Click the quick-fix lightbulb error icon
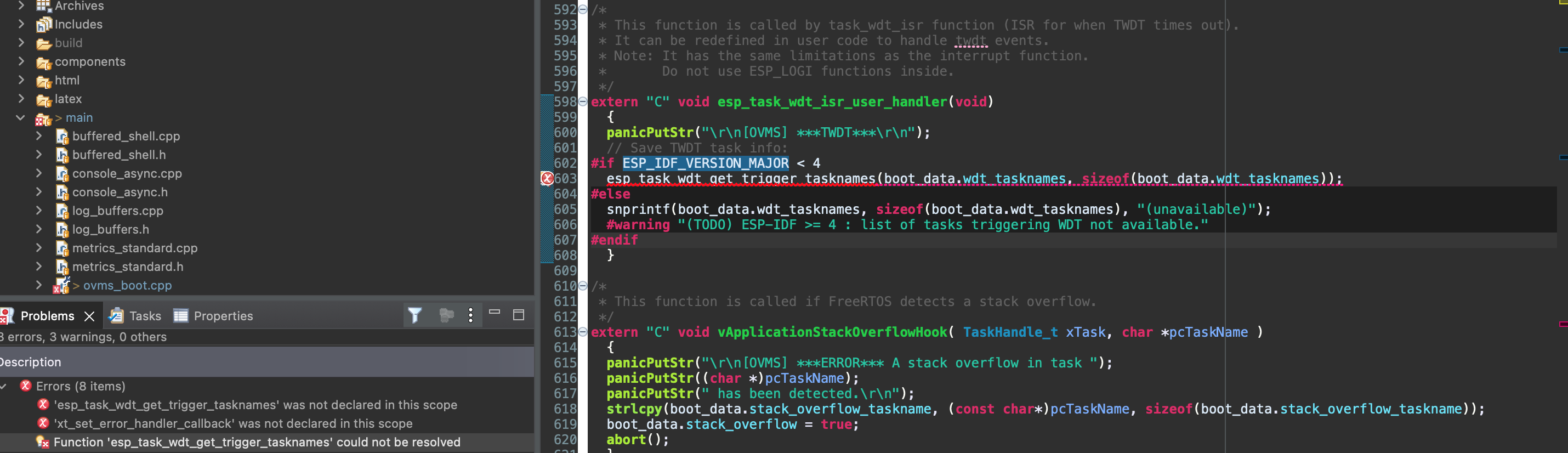Screen dimensions: 1568x453 click(43, 442)
